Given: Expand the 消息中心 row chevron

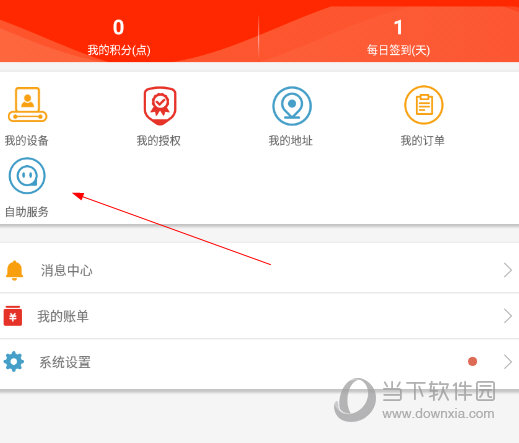Looking at the screenshot, I should (508, 270).
